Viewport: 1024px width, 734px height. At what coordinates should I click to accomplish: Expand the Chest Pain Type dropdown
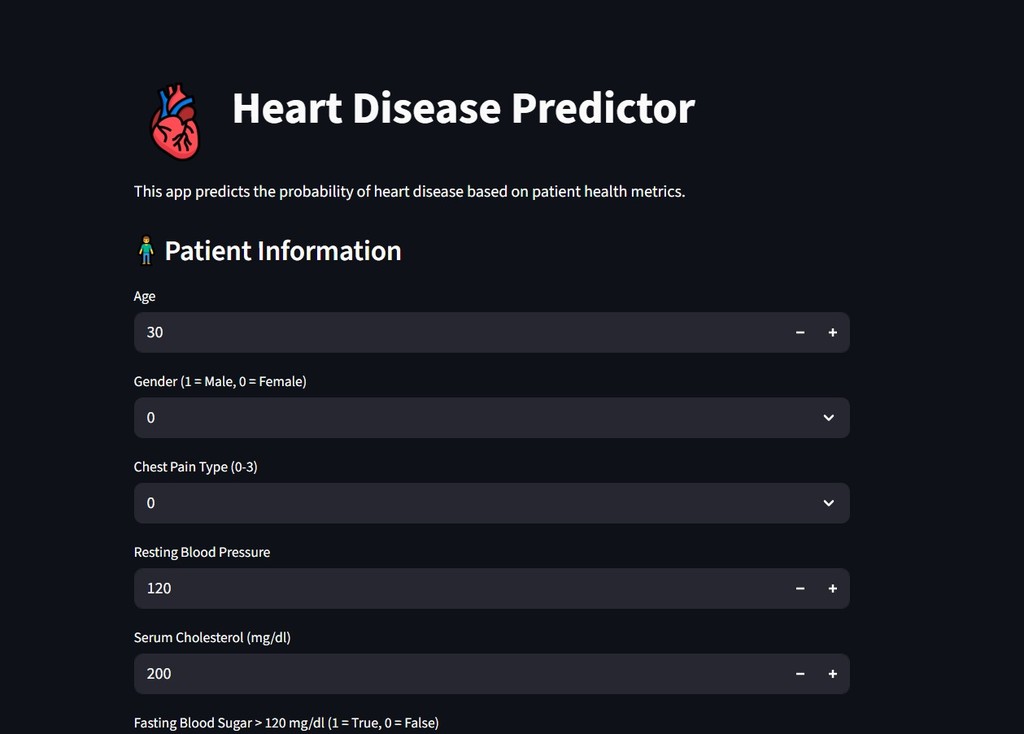(491, 503)
